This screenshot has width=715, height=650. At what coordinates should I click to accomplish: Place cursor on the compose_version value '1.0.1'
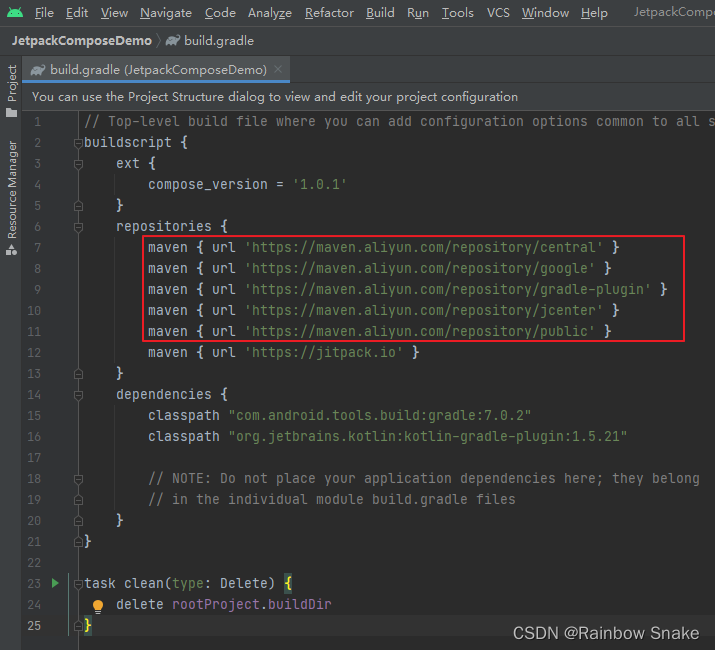[x=319, y=184]
